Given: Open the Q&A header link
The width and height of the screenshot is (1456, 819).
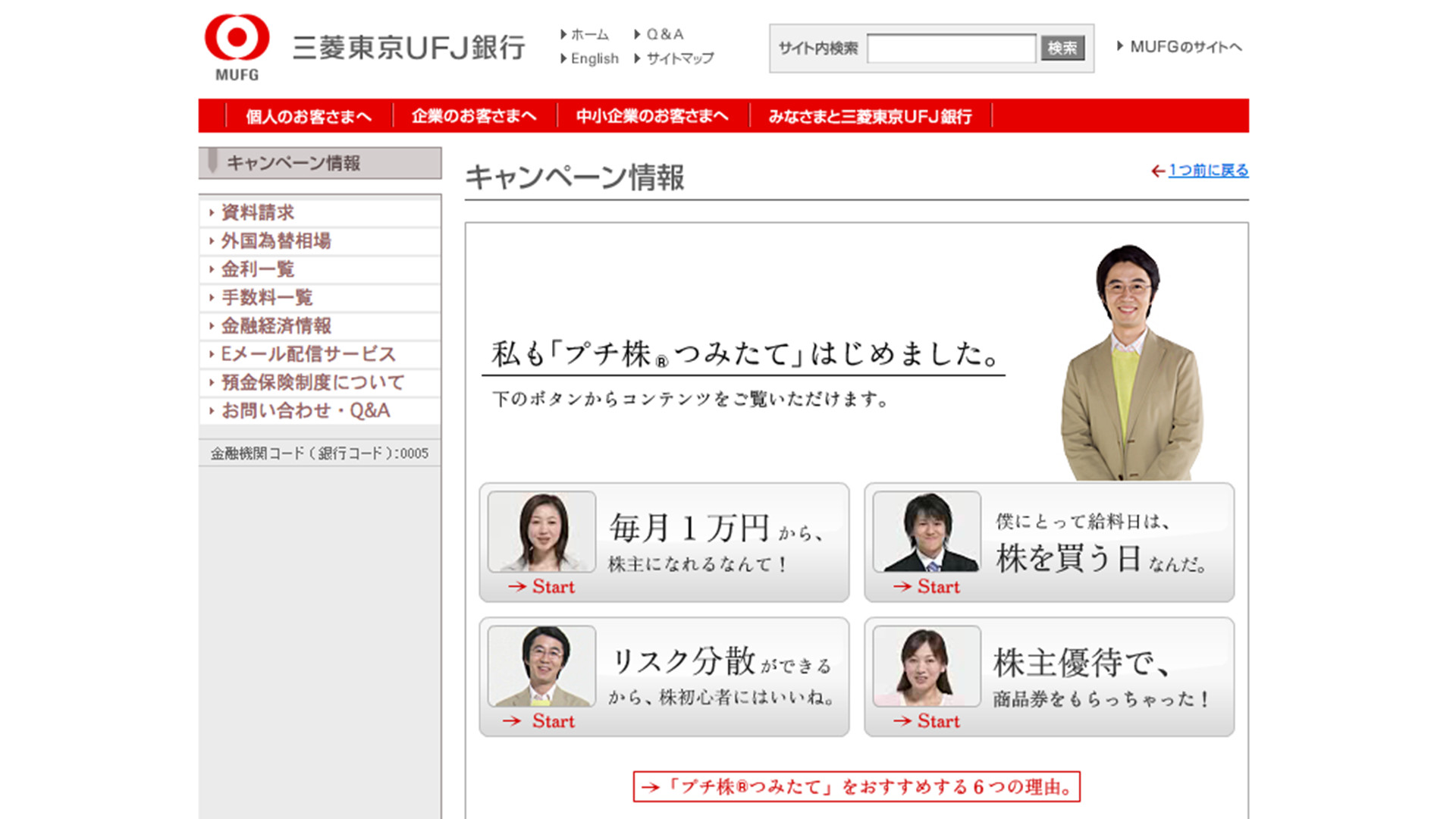Looking at the screenshot, I should pos(664,35).
